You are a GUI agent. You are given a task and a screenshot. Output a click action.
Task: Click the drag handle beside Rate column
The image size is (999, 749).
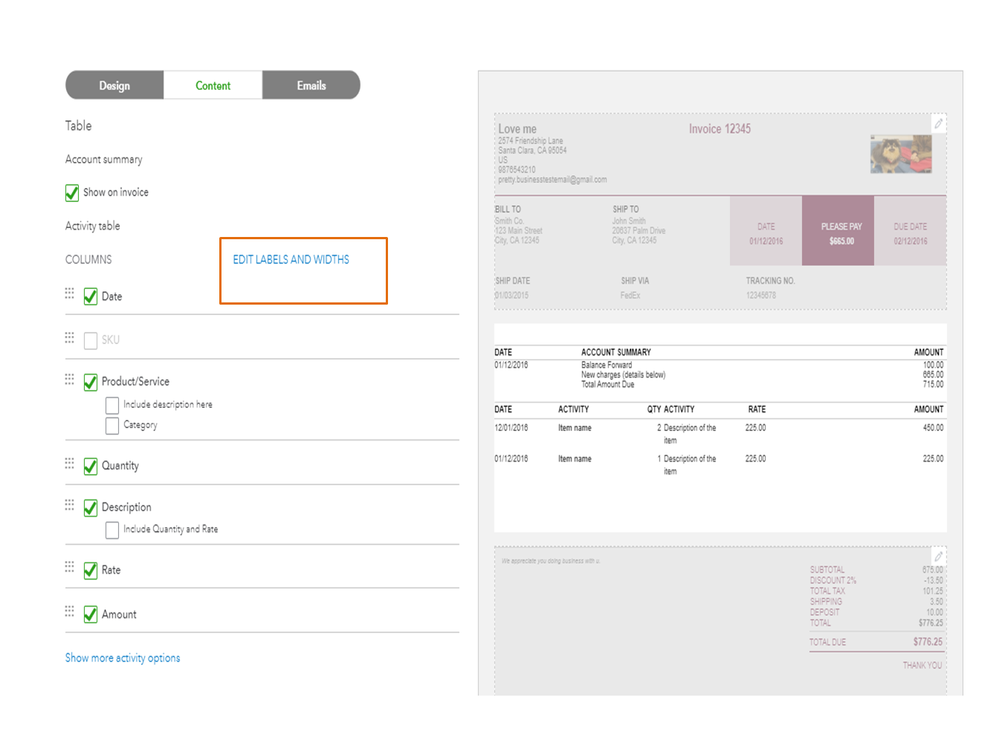pos(70,567)
